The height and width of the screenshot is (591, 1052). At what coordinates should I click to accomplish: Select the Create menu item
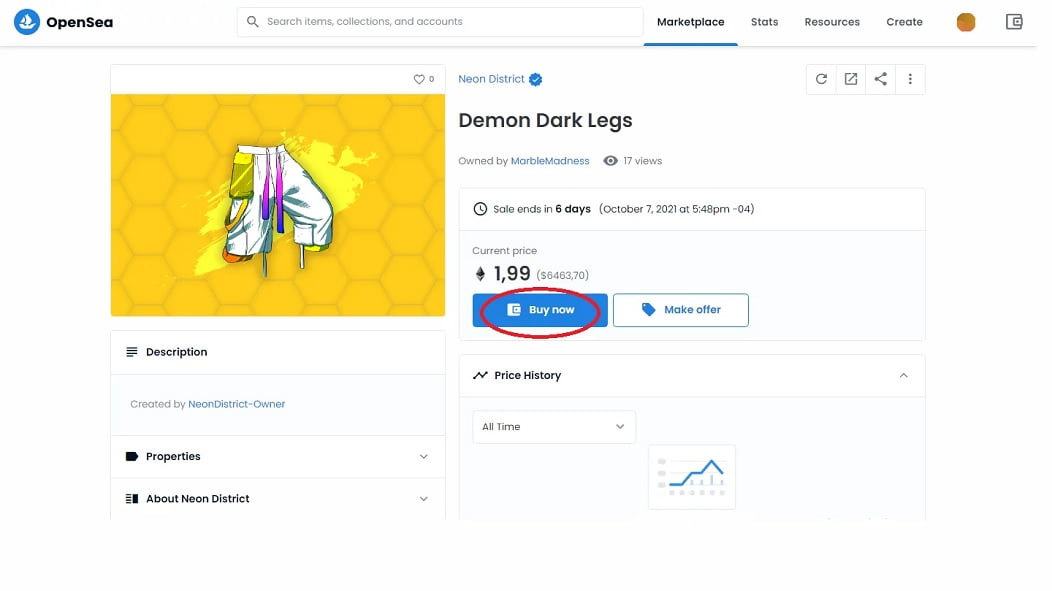point(904,22)
